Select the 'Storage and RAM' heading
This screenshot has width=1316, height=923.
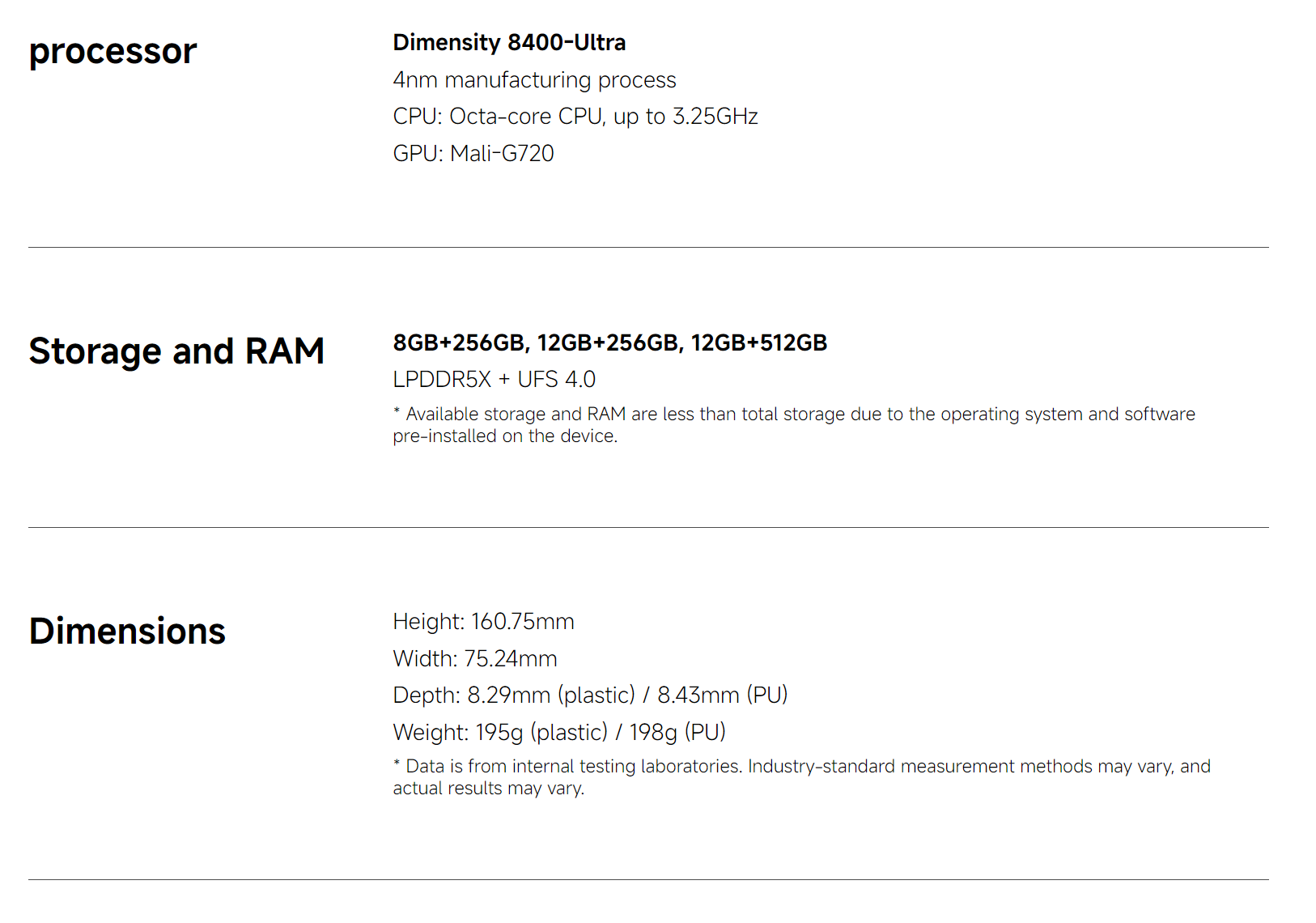point(176,351)
